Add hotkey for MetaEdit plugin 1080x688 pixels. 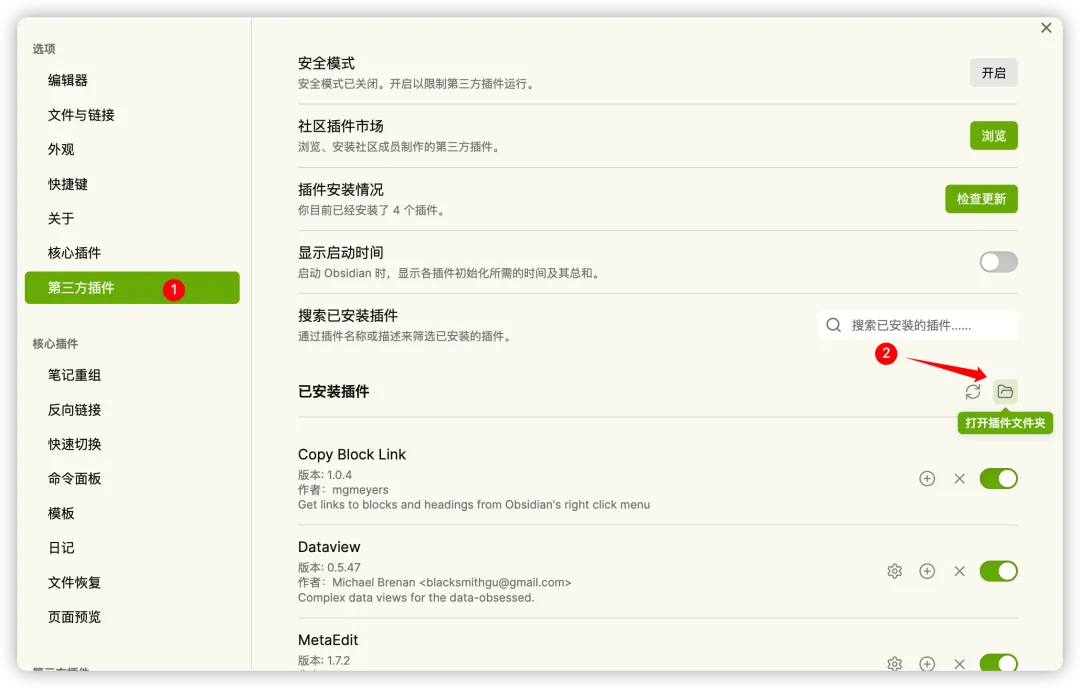coord(927,663)
